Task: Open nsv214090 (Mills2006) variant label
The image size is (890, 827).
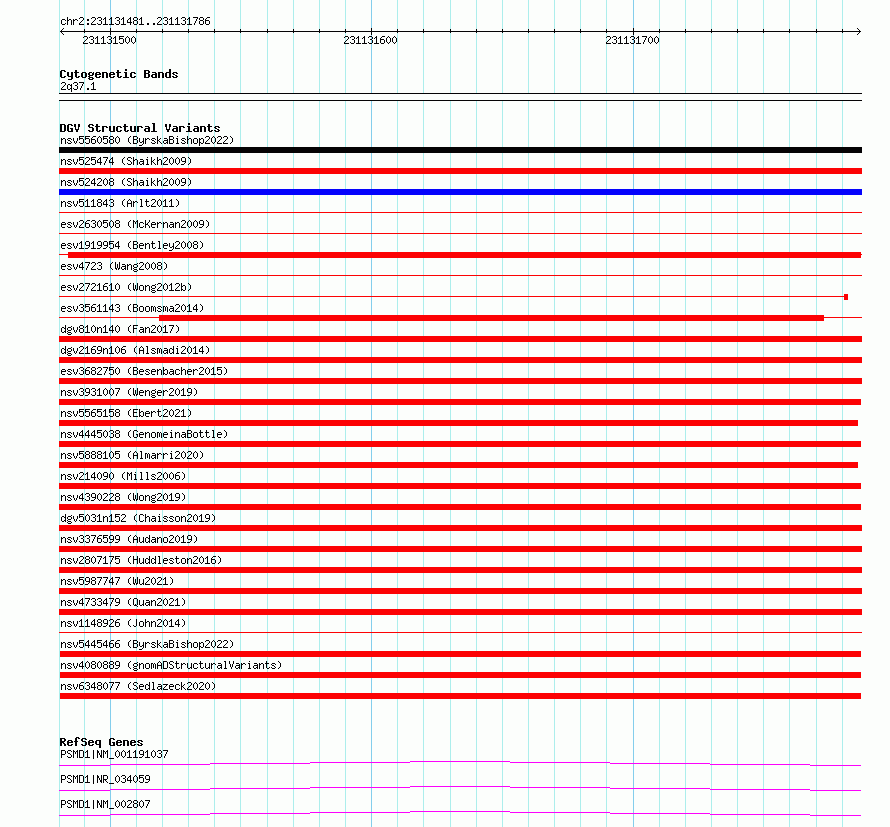Action: (x=123, y=476)
